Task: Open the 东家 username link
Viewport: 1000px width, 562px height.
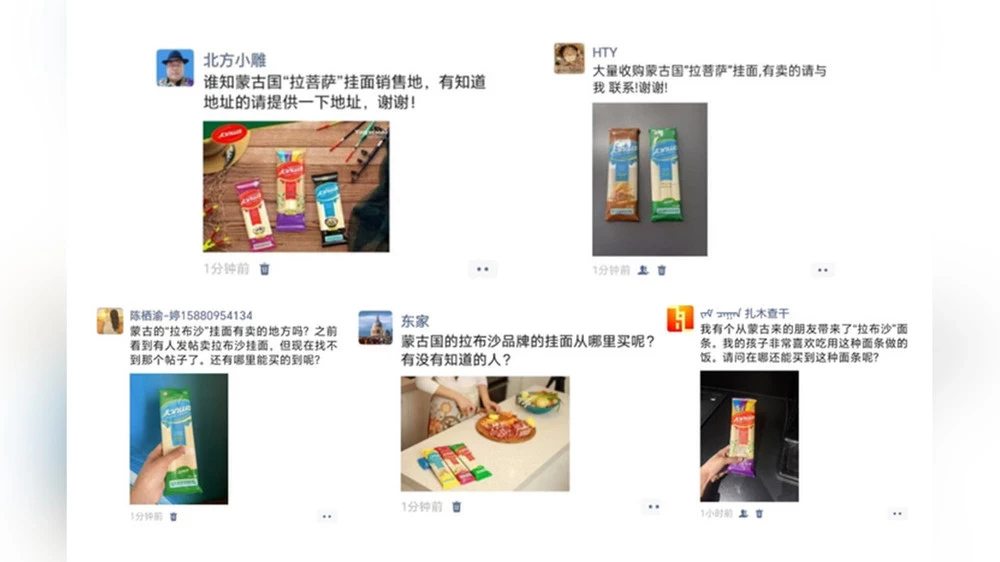Action: (415, 322)
